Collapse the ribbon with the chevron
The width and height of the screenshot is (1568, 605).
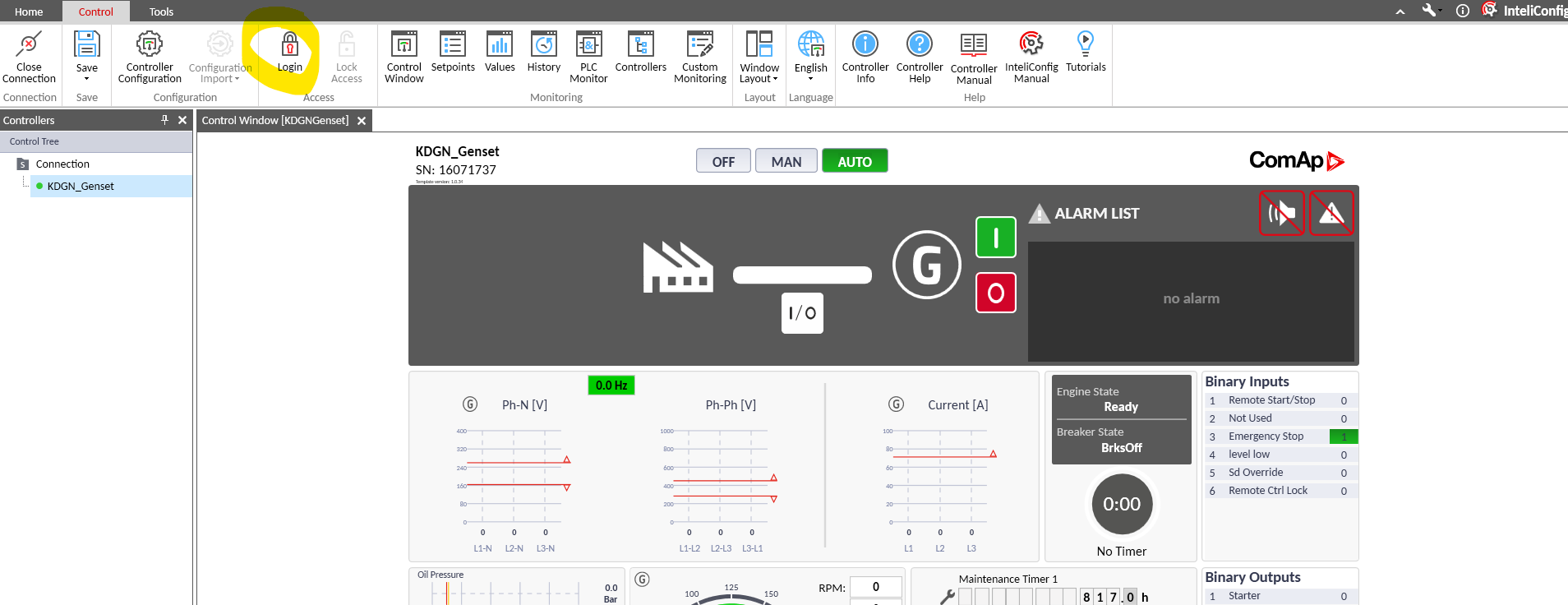pos(1400,12)
